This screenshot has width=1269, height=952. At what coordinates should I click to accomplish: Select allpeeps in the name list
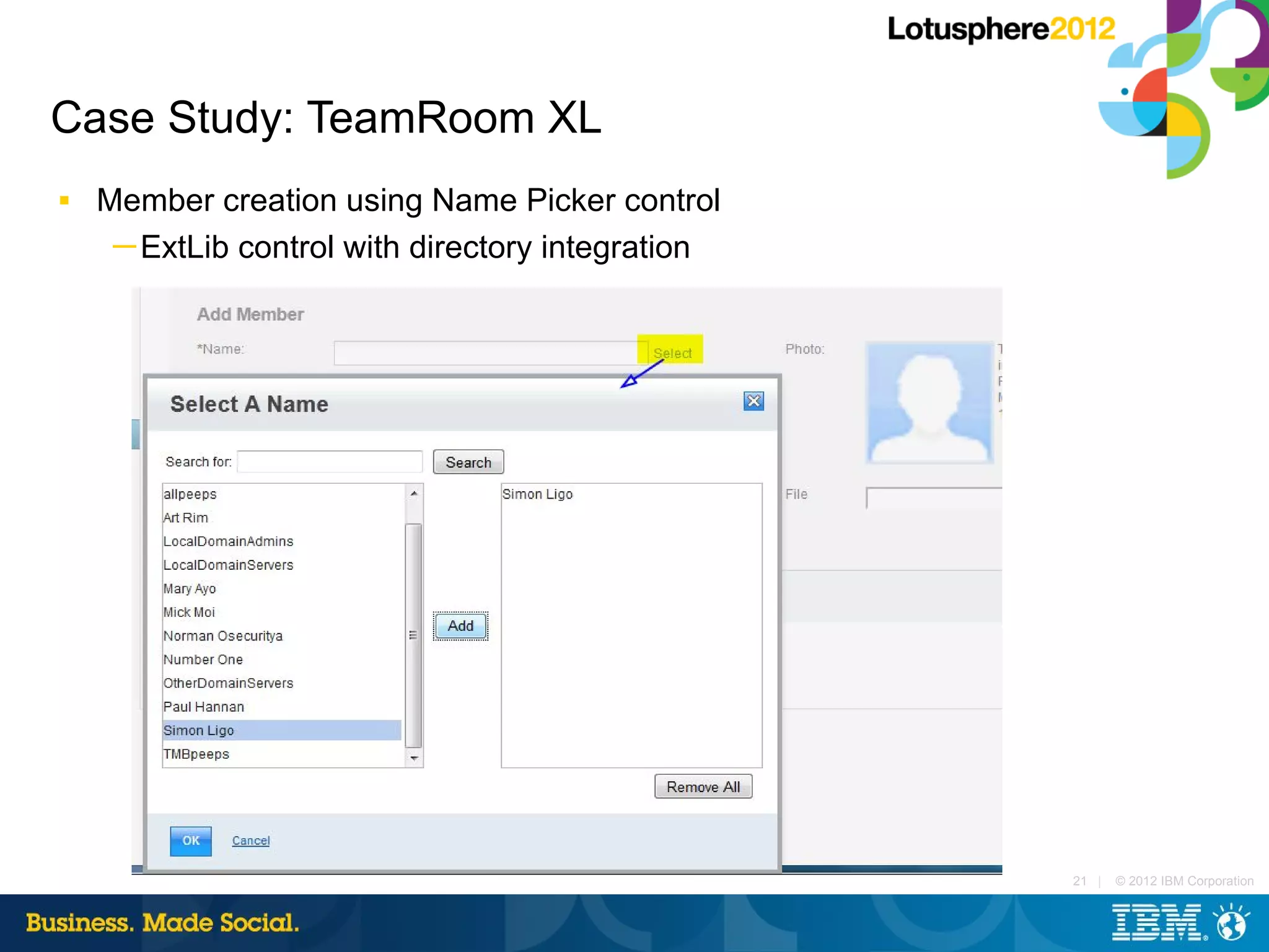pos(282,494)
